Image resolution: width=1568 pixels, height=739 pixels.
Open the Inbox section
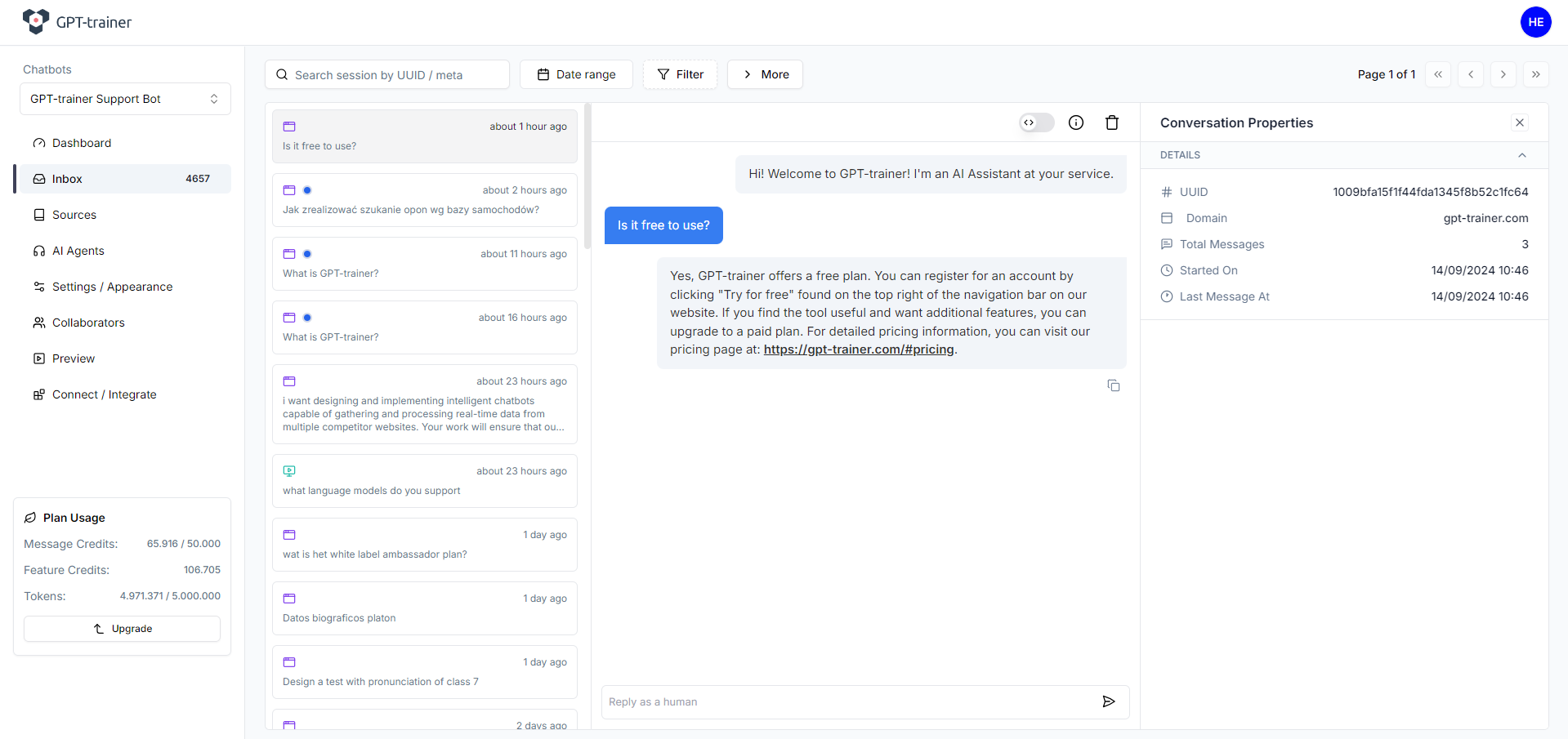[x=123, y=179]
